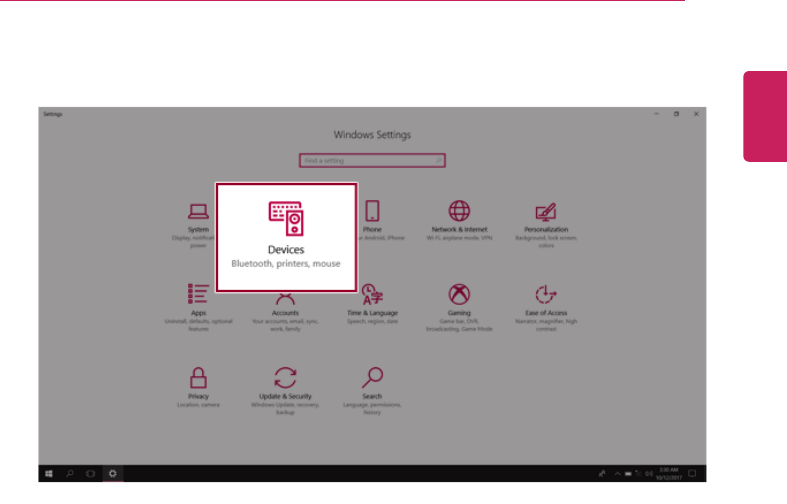This screenshot has height=504, width=787.
Task: Open the Privacy lock icon
Action: click(x=198, y=377)
